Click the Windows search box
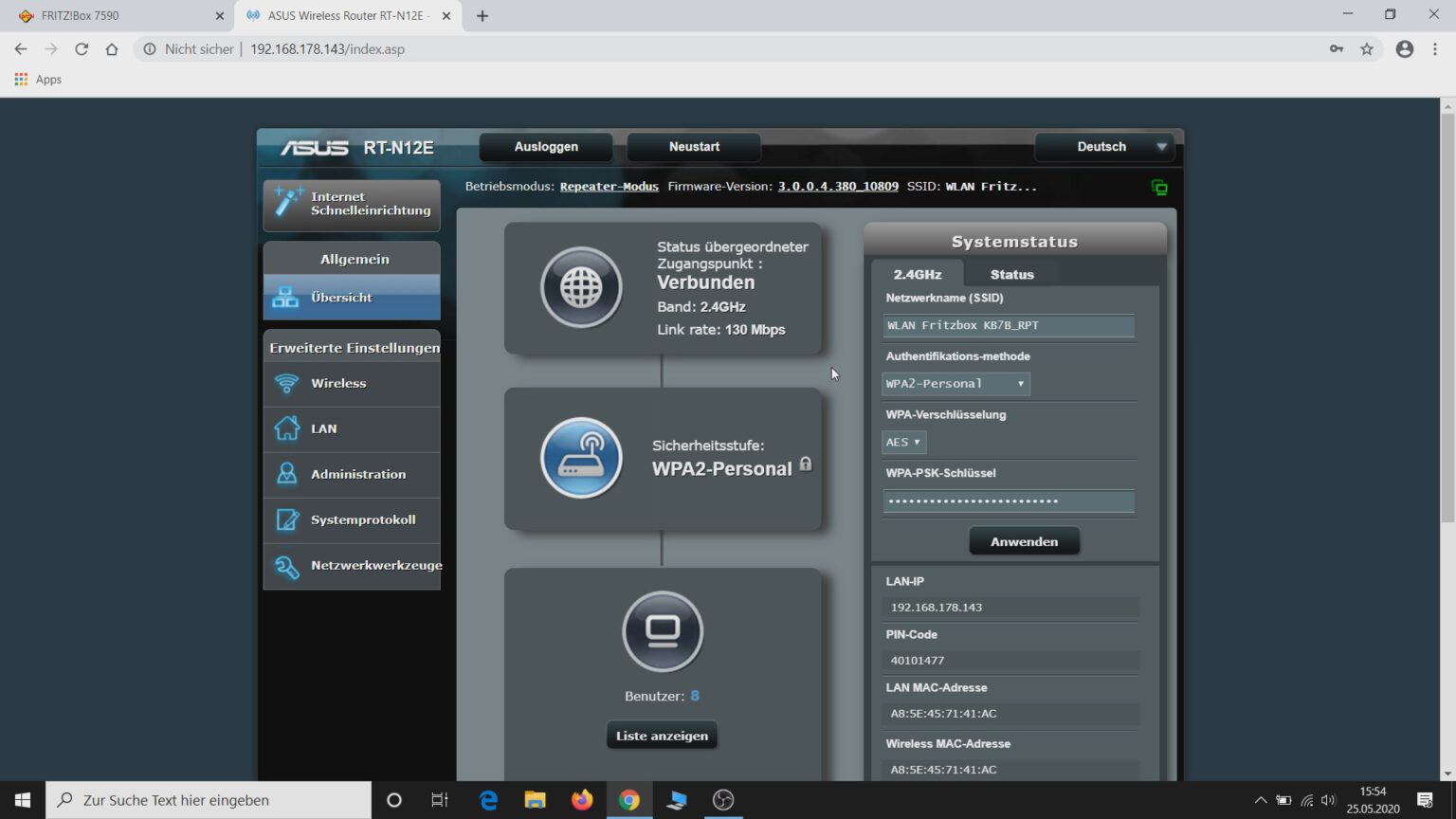The image size is (1456, 819). tap(209, 800)
